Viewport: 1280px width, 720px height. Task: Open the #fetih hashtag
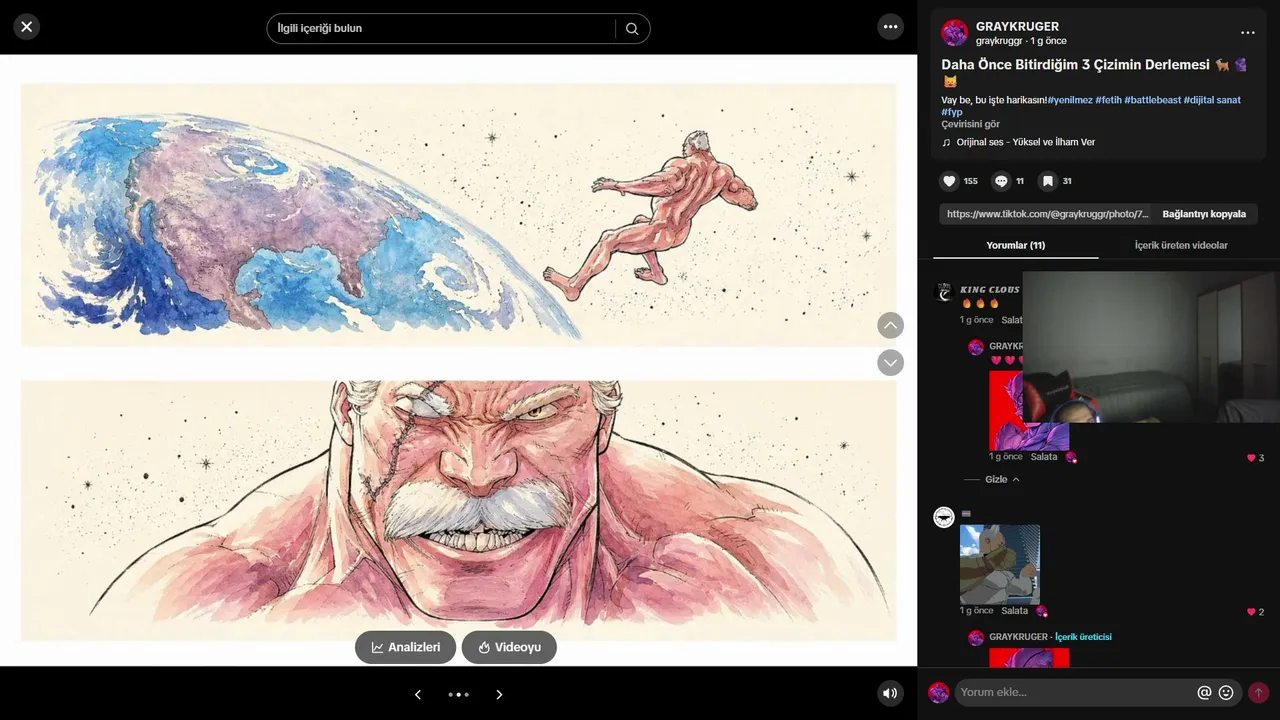[x=1108, y=100]
